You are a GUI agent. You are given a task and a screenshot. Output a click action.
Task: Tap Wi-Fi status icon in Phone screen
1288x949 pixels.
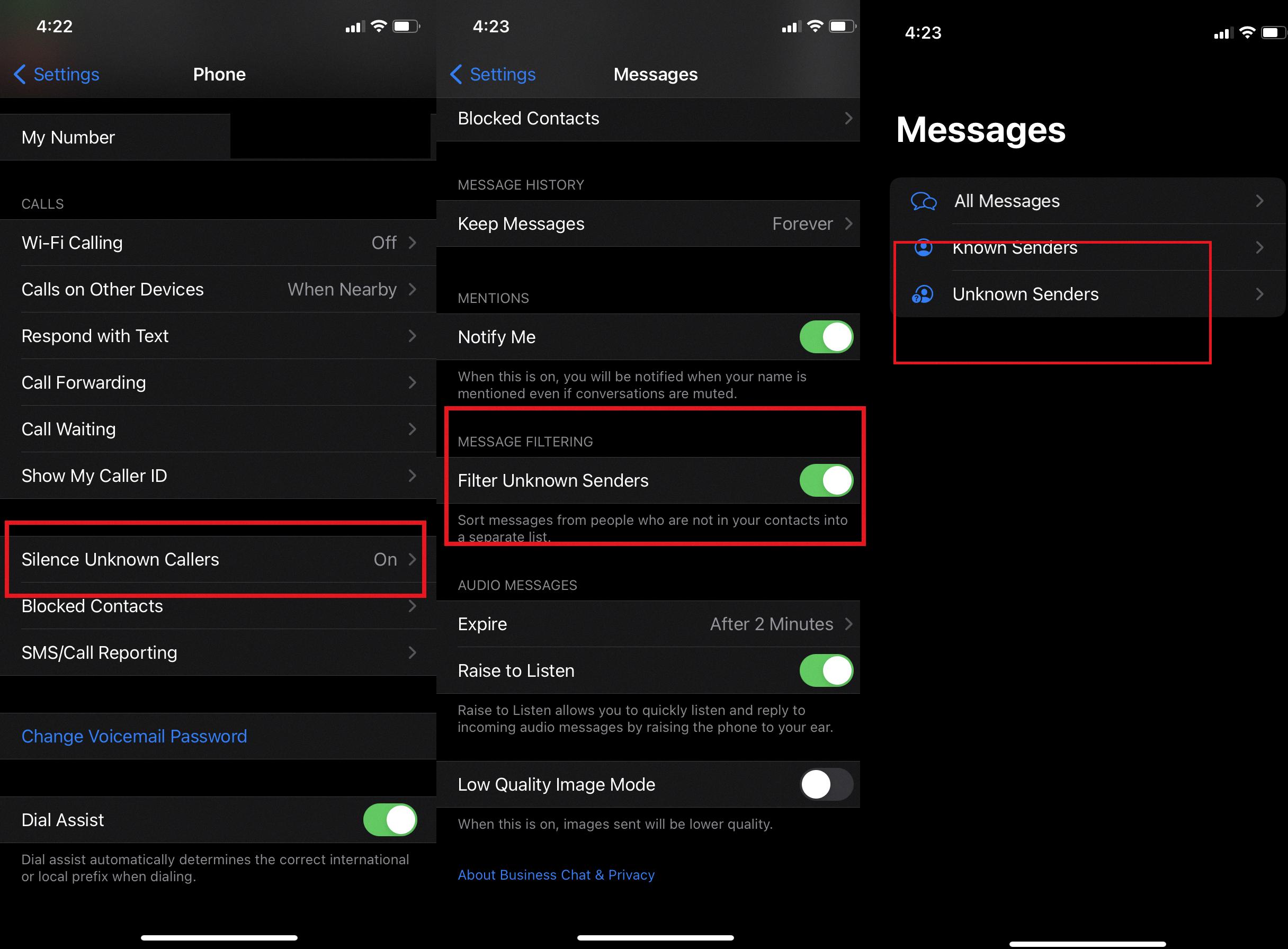(379, 26)
